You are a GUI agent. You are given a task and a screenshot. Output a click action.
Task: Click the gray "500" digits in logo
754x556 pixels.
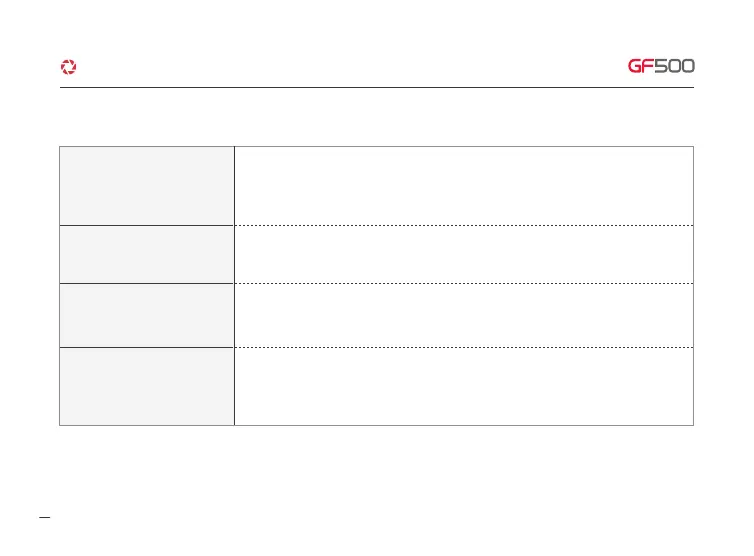point(675,67)
